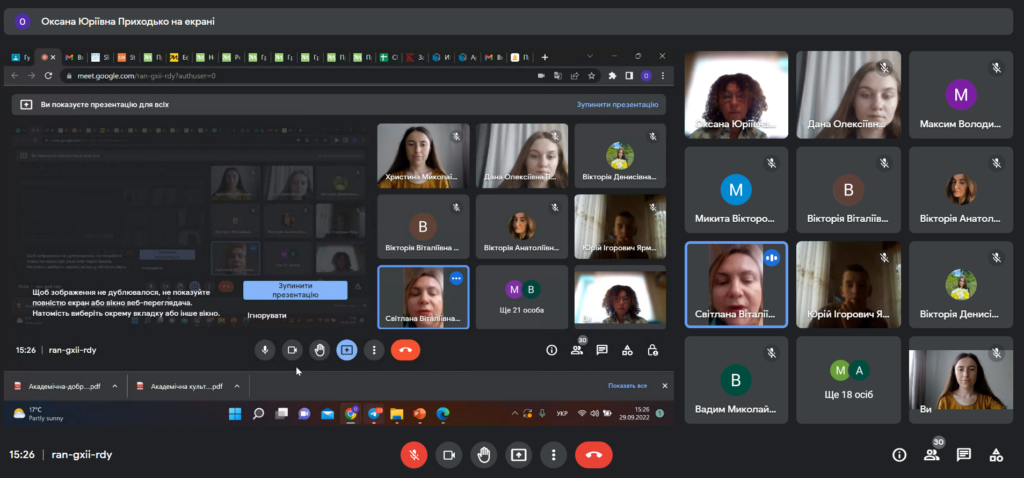Expand the 'Академічна-добр...pdf' download chevron
This screenshot has width=1024, height=478.
[114, 386]
